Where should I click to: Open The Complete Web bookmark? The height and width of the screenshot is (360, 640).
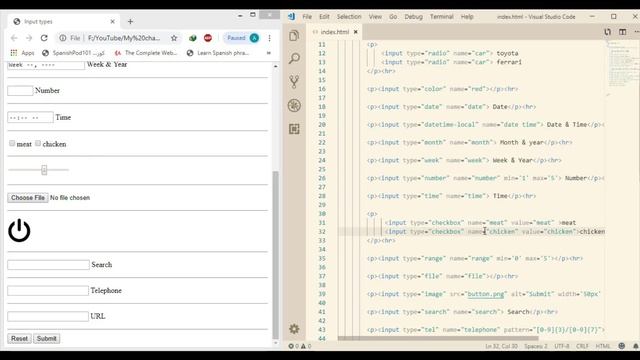[146, 53]
